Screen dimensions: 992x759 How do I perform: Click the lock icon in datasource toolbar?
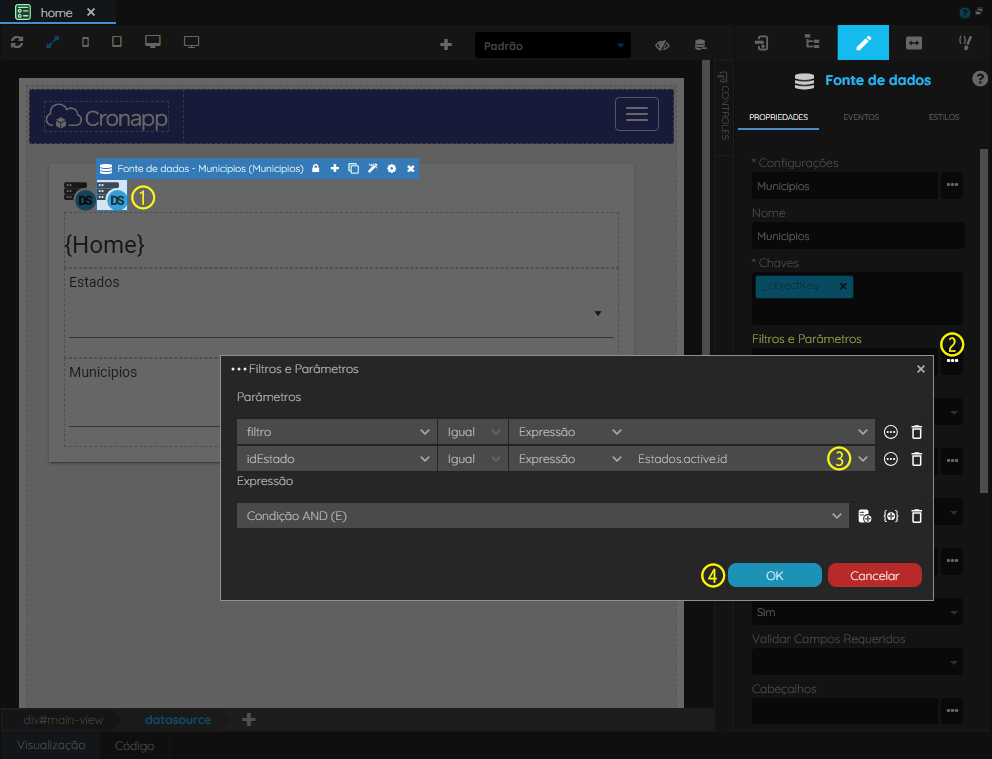click(x=315, y=168)
